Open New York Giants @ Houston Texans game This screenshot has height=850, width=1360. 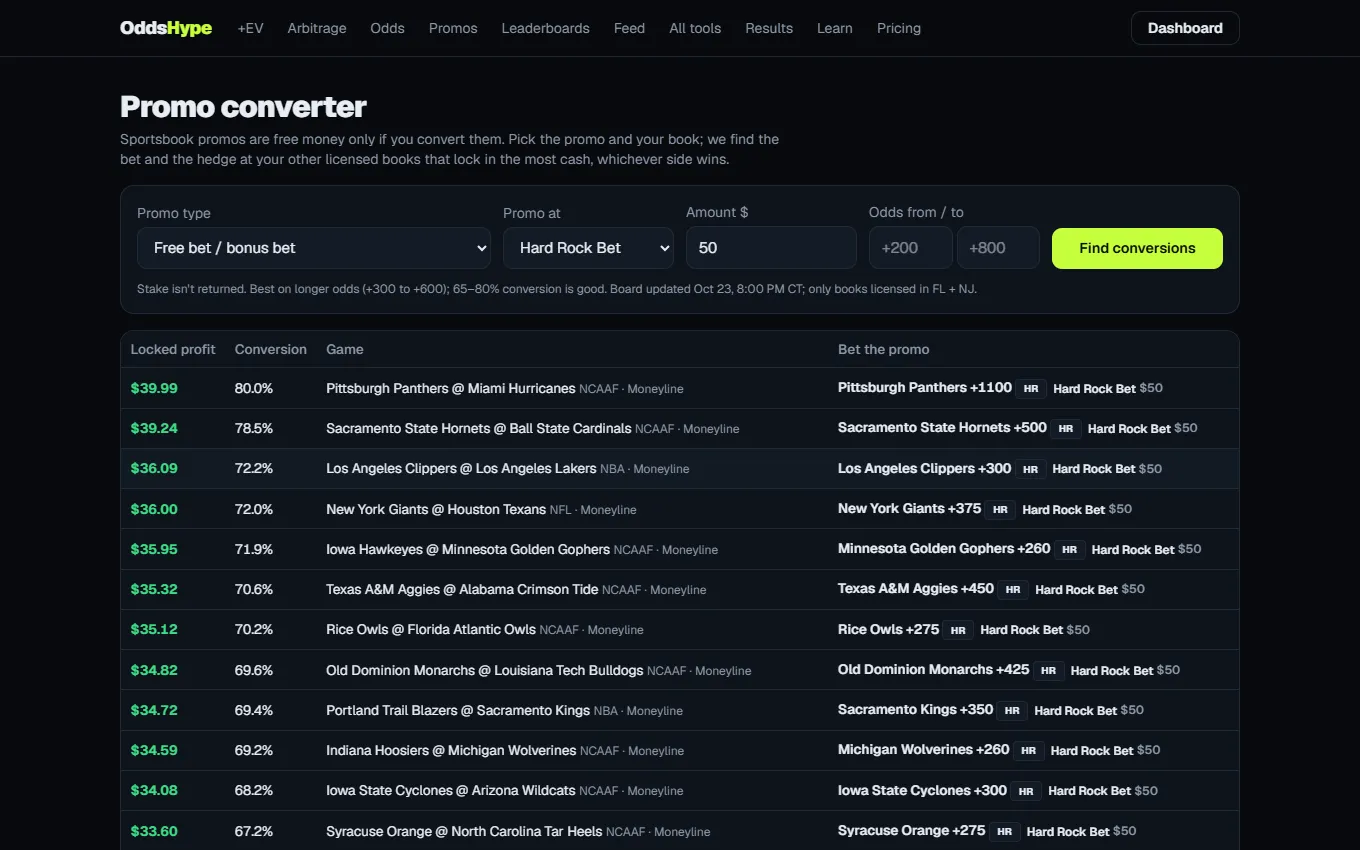(x=436, y=509)
